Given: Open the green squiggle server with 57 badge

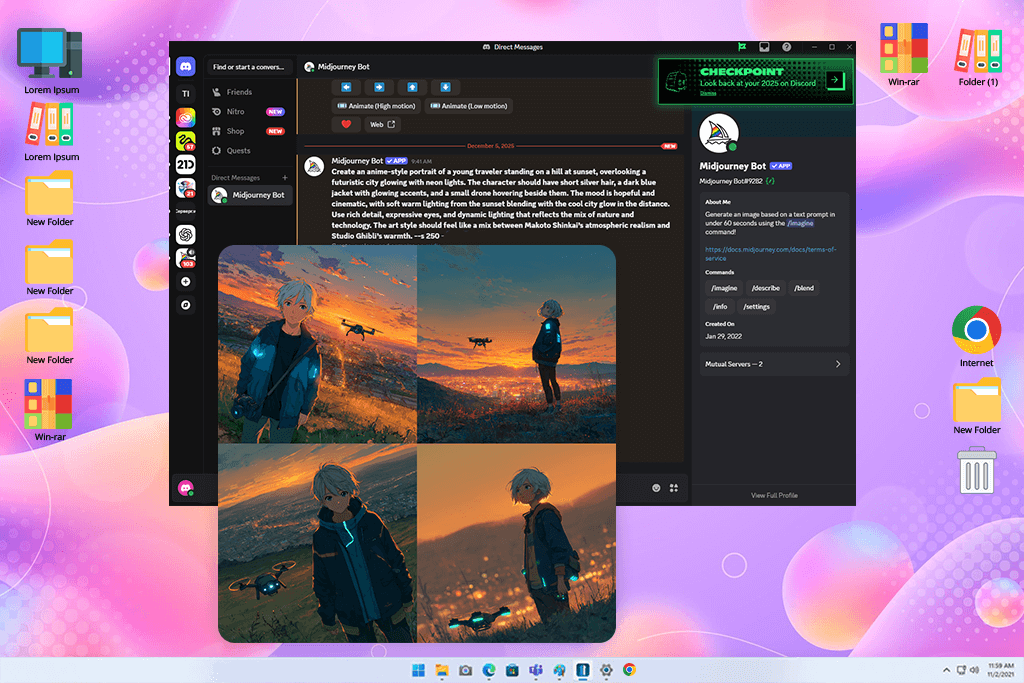Looking at the screenshot, I should 185,140.
